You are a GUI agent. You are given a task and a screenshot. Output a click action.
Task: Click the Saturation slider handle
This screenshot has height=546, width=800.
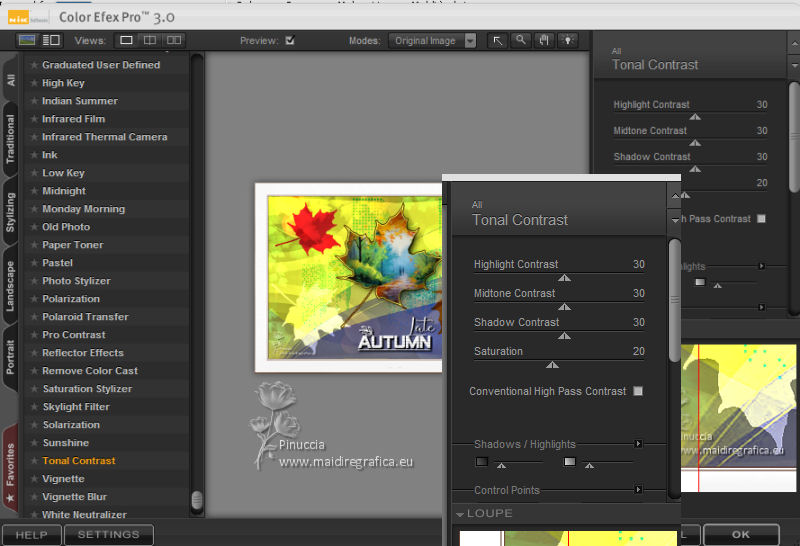(552, 365)
